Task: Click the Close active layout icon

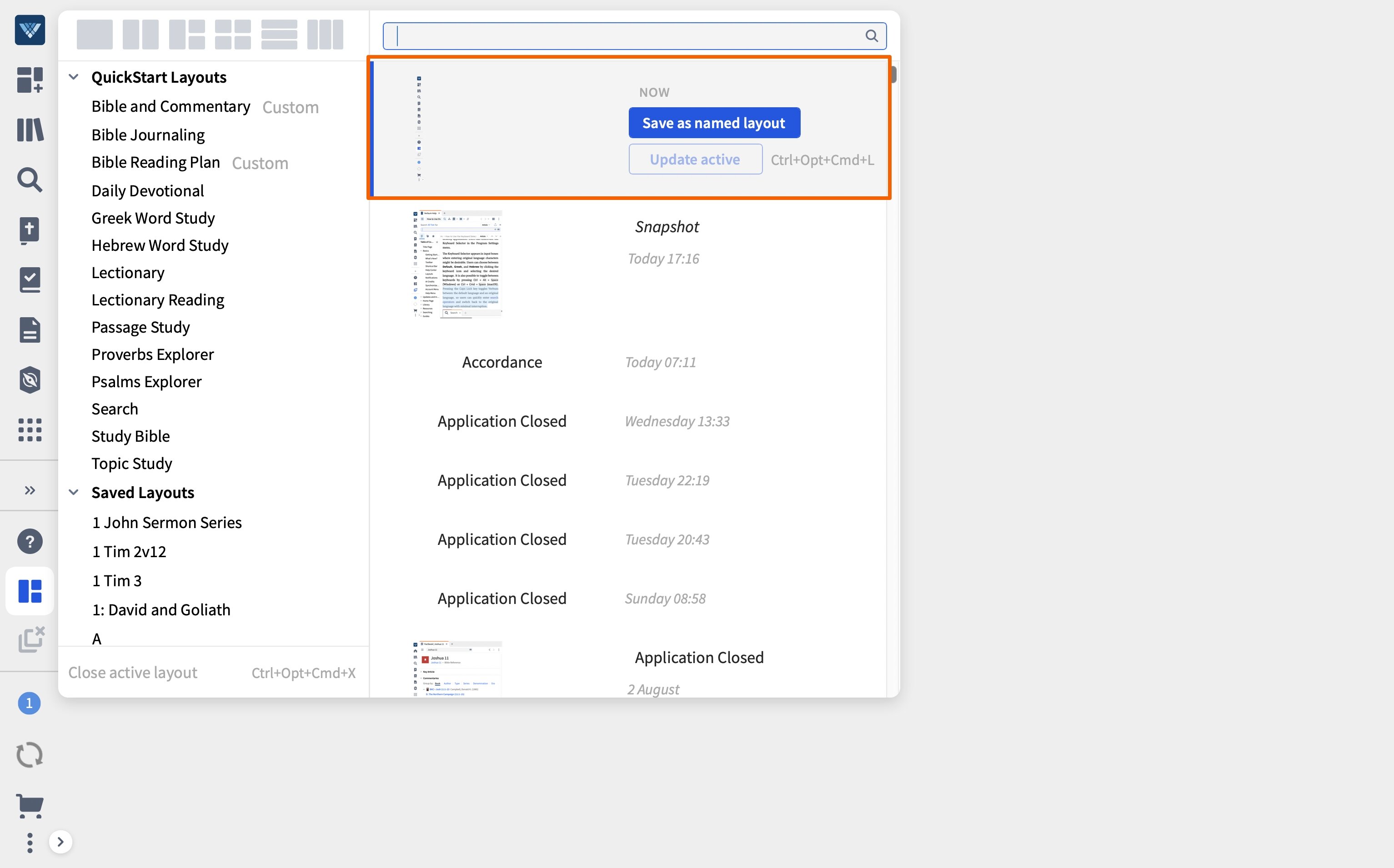Action: tap(29, 639)
